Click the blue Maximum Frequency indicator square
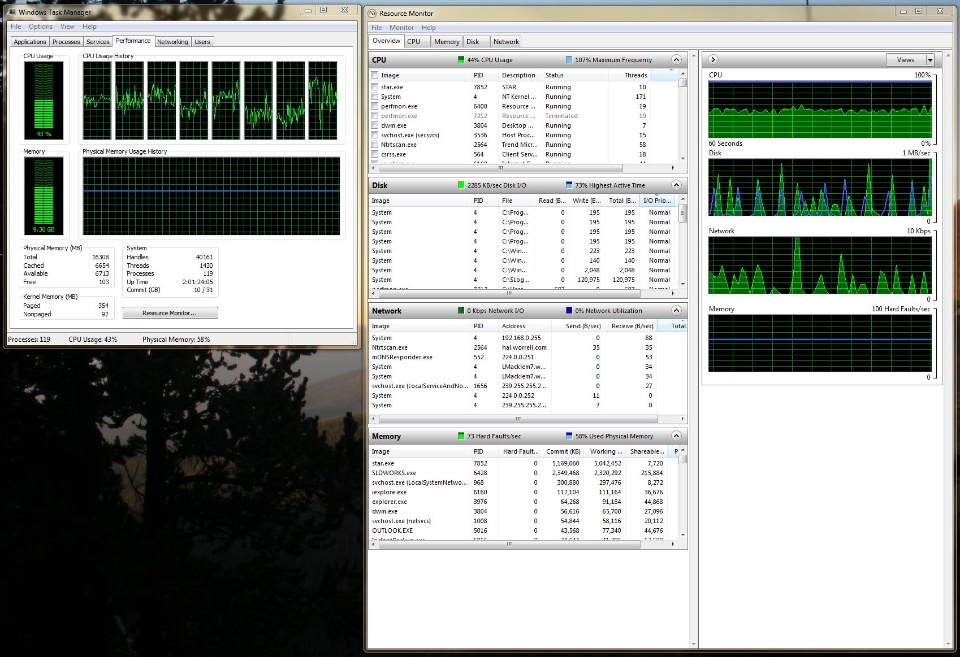This screenshot has height=657, width=960. click(569, 60)
